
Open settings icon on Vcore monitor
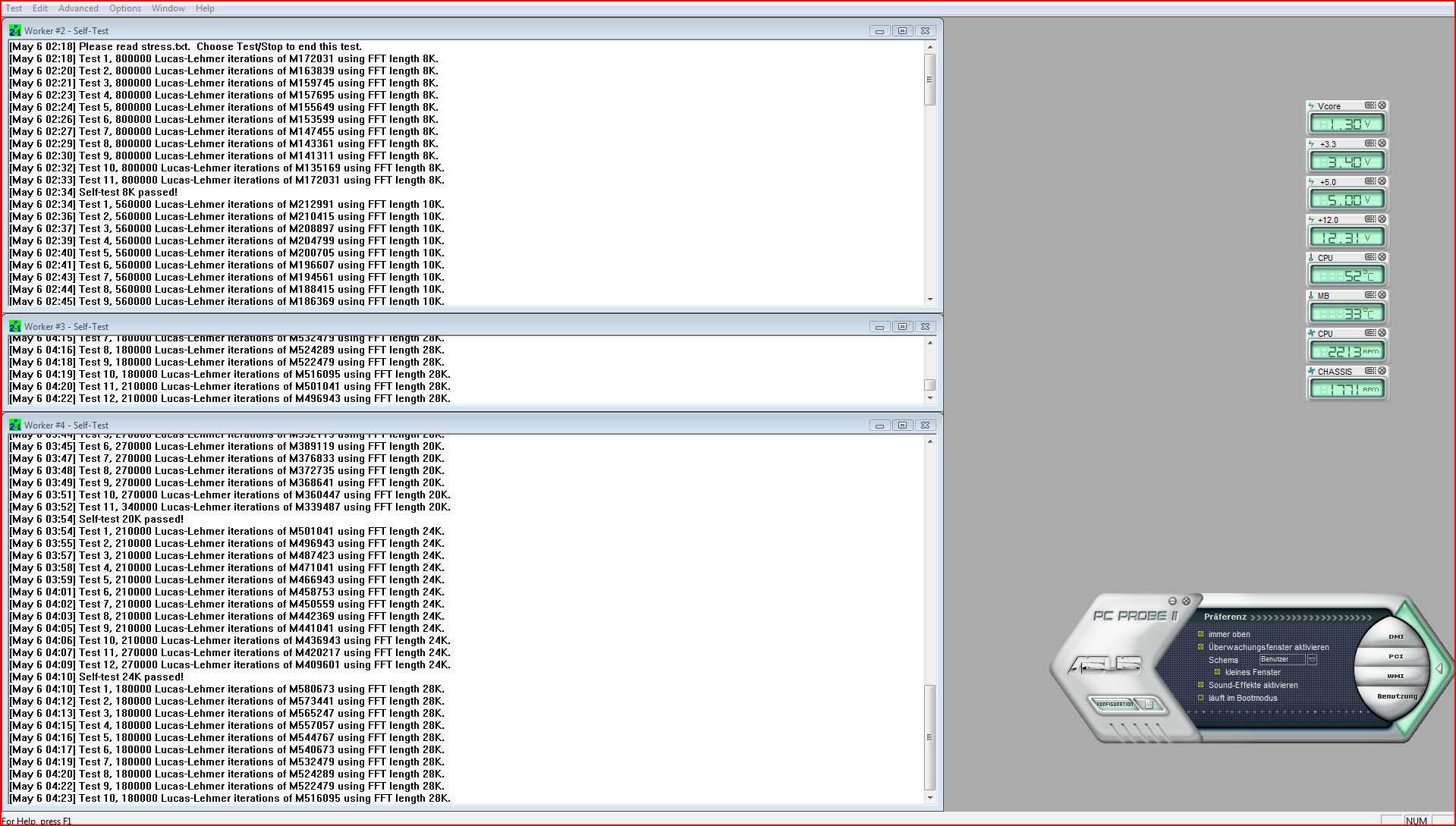[x=1370, y=105]
